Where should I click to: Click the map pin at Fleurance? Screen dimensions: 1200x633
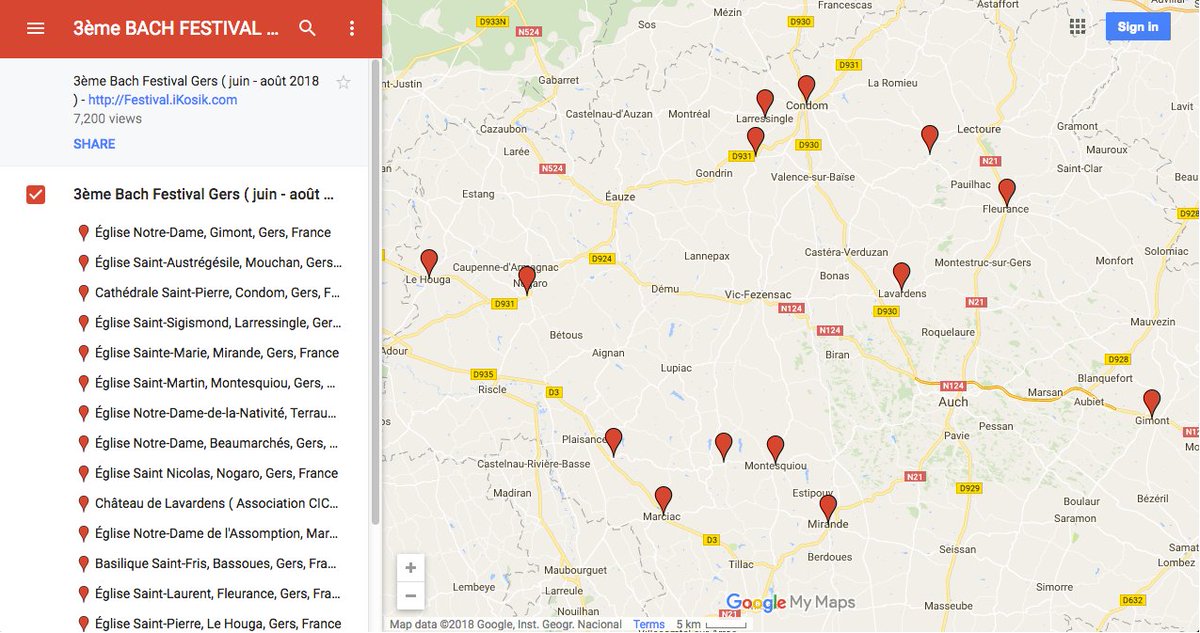1007,192
